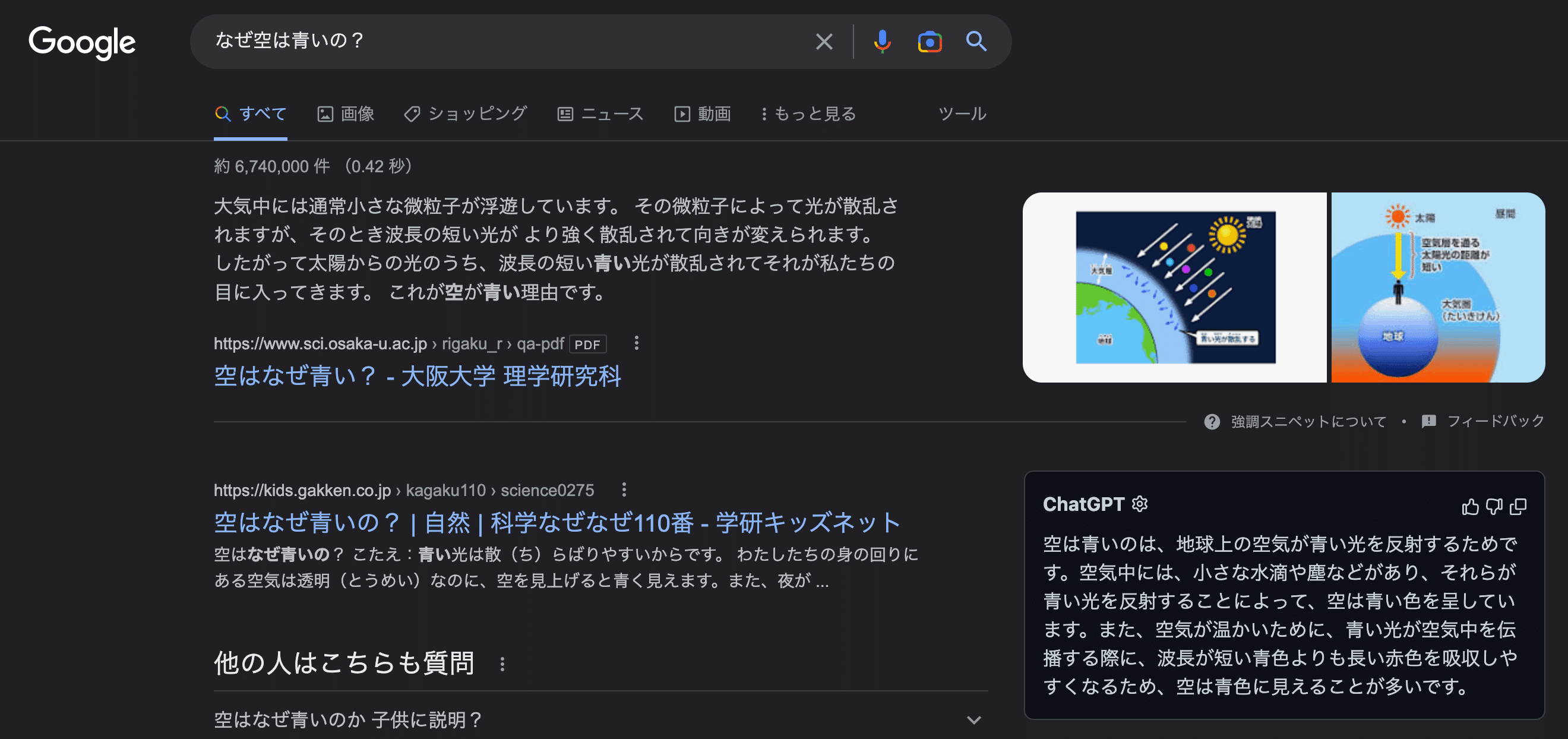1568x739 pixels.
Task: Click the help icon for 強調スニペットについて
Action: 1211,421
